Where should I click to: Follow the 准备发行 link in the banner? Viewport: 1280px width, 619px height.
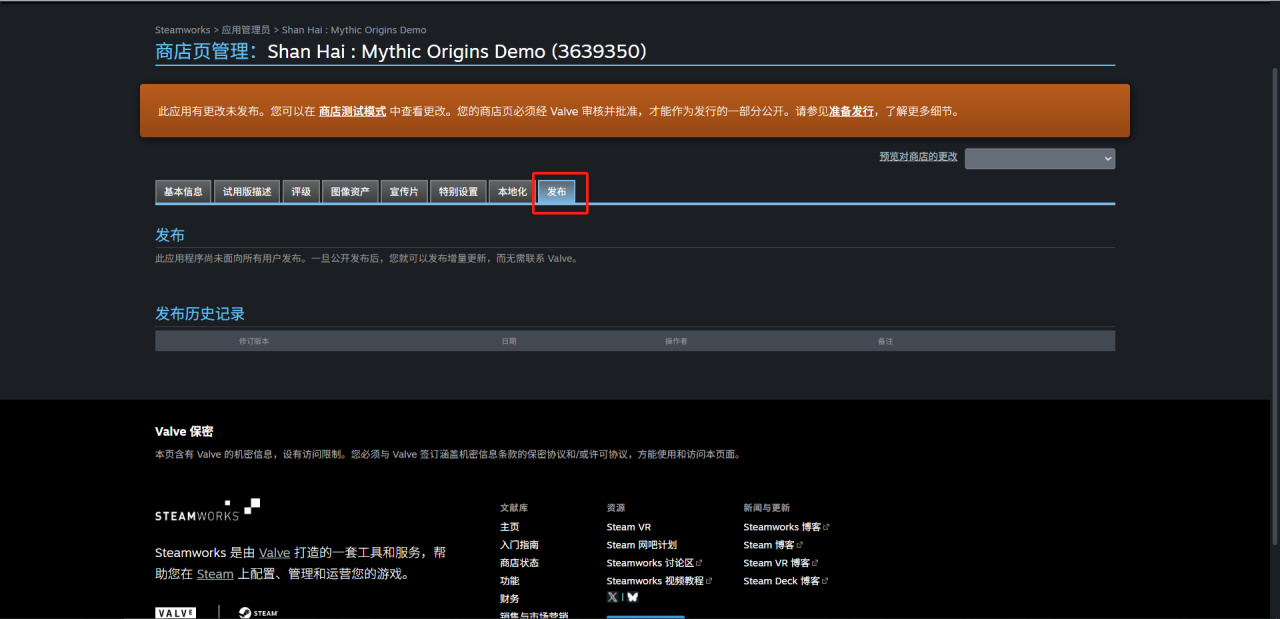coord(851,111)
